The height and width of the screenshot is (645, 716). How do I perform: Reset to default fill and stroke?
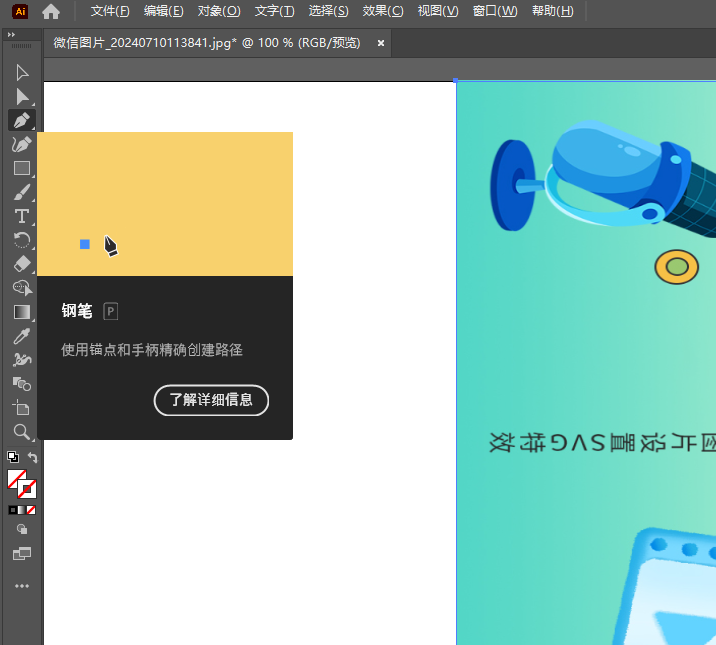point(12,458)
